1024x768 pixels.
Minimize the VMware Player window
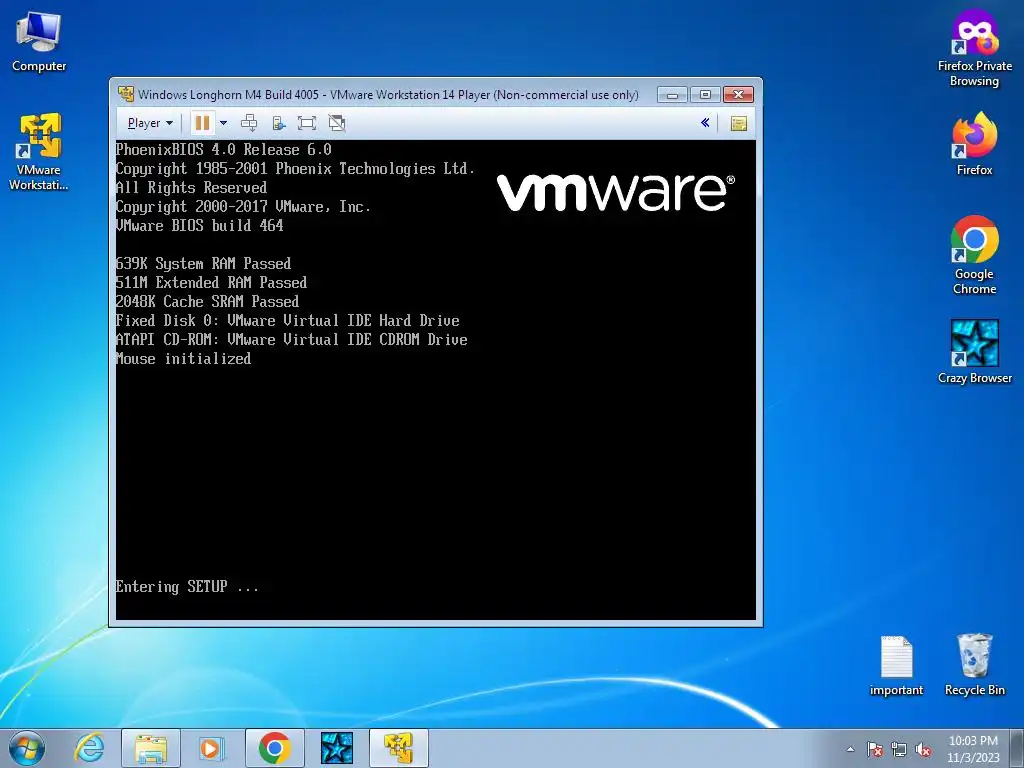pyautogui.click(x=672, y=95)
